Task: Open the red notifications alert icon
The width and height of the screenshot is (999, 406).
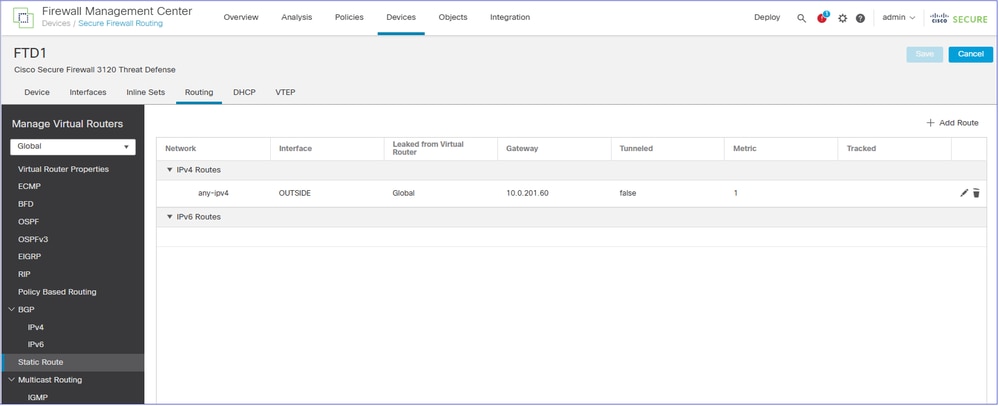Action: pos(823,17)
